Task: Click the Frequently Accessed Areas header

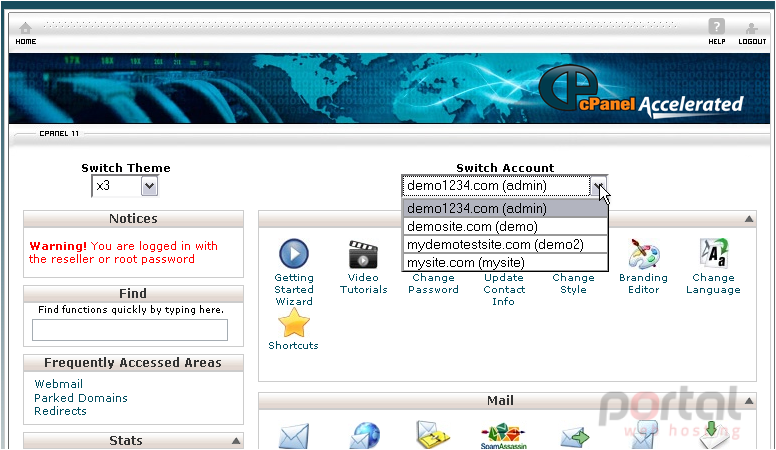Action: click(133, 363)
